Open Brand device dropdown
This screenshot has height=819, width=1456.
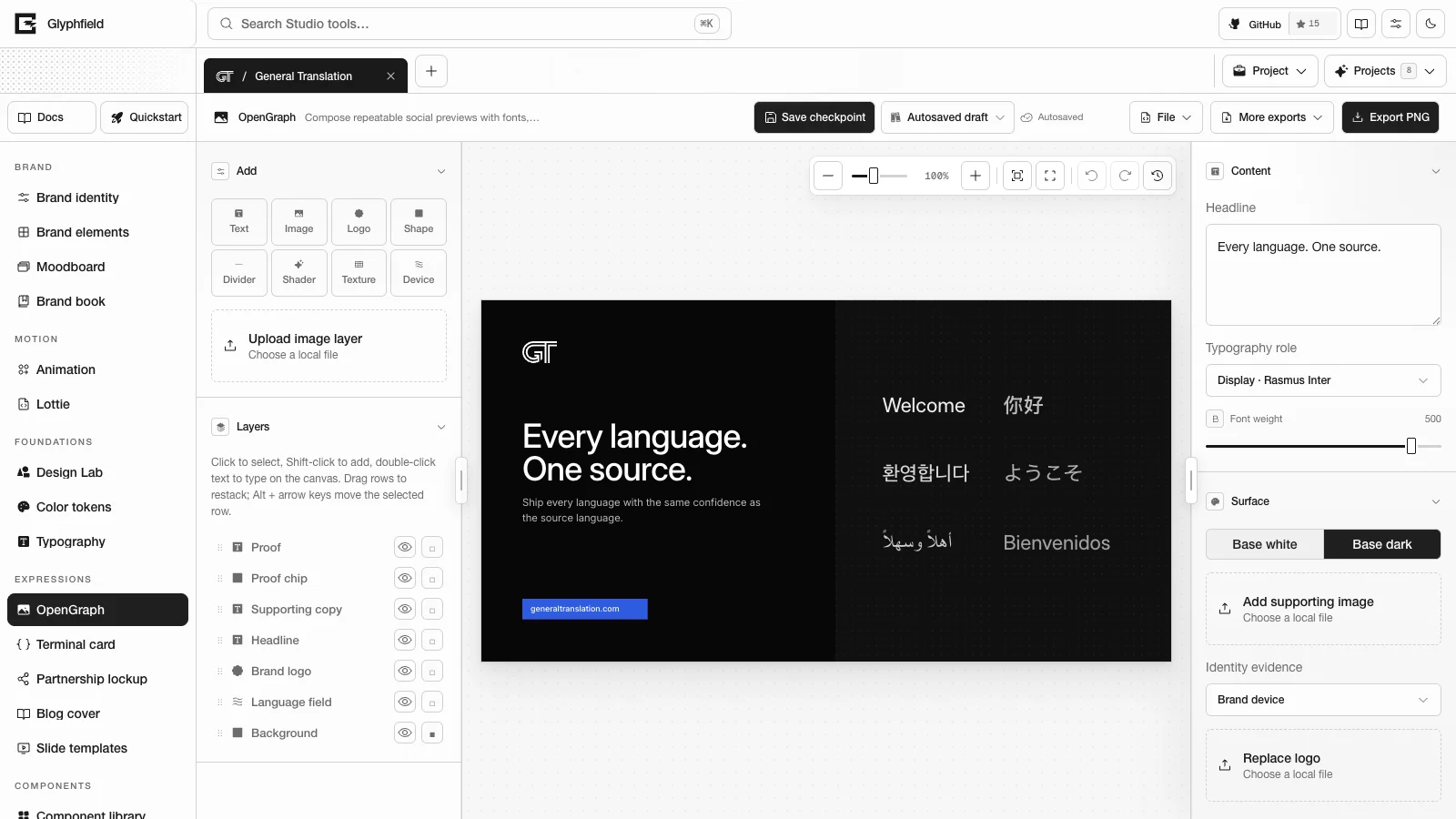click(x=1323, y=700)
